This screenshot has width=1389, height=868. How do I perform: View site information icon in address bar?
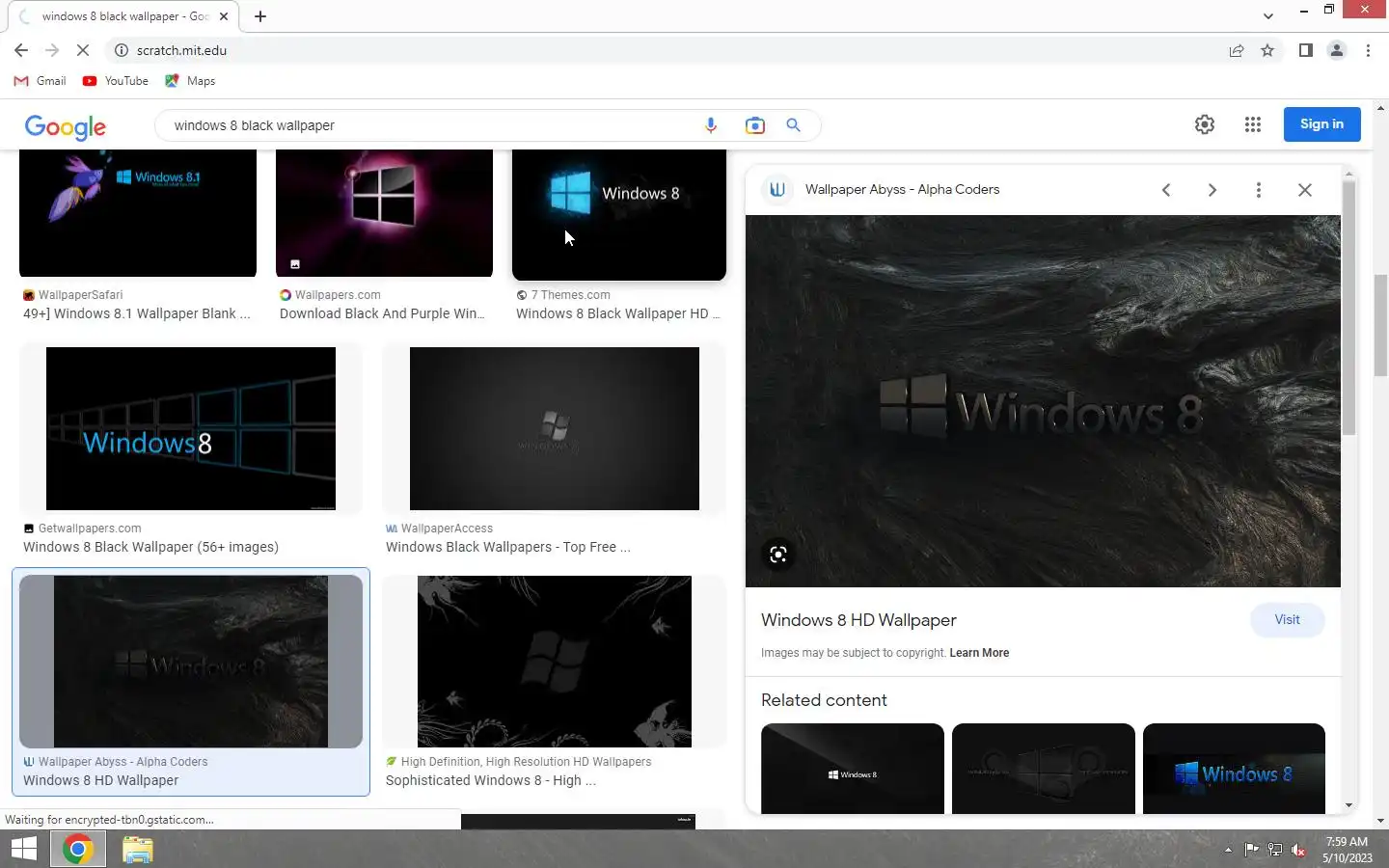click(x=122, y=50)
